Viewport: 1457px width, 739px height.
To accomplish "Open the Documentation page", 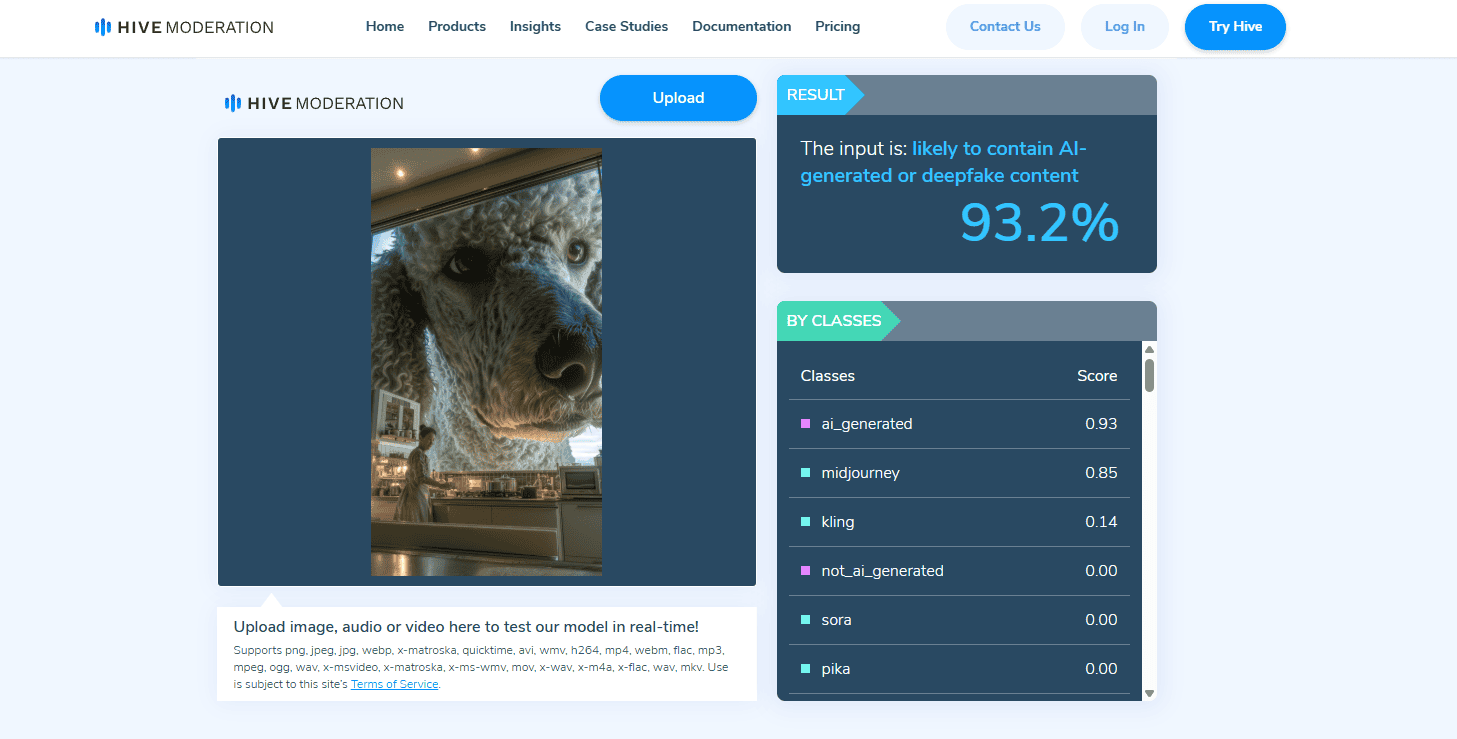I will [741, 27].
